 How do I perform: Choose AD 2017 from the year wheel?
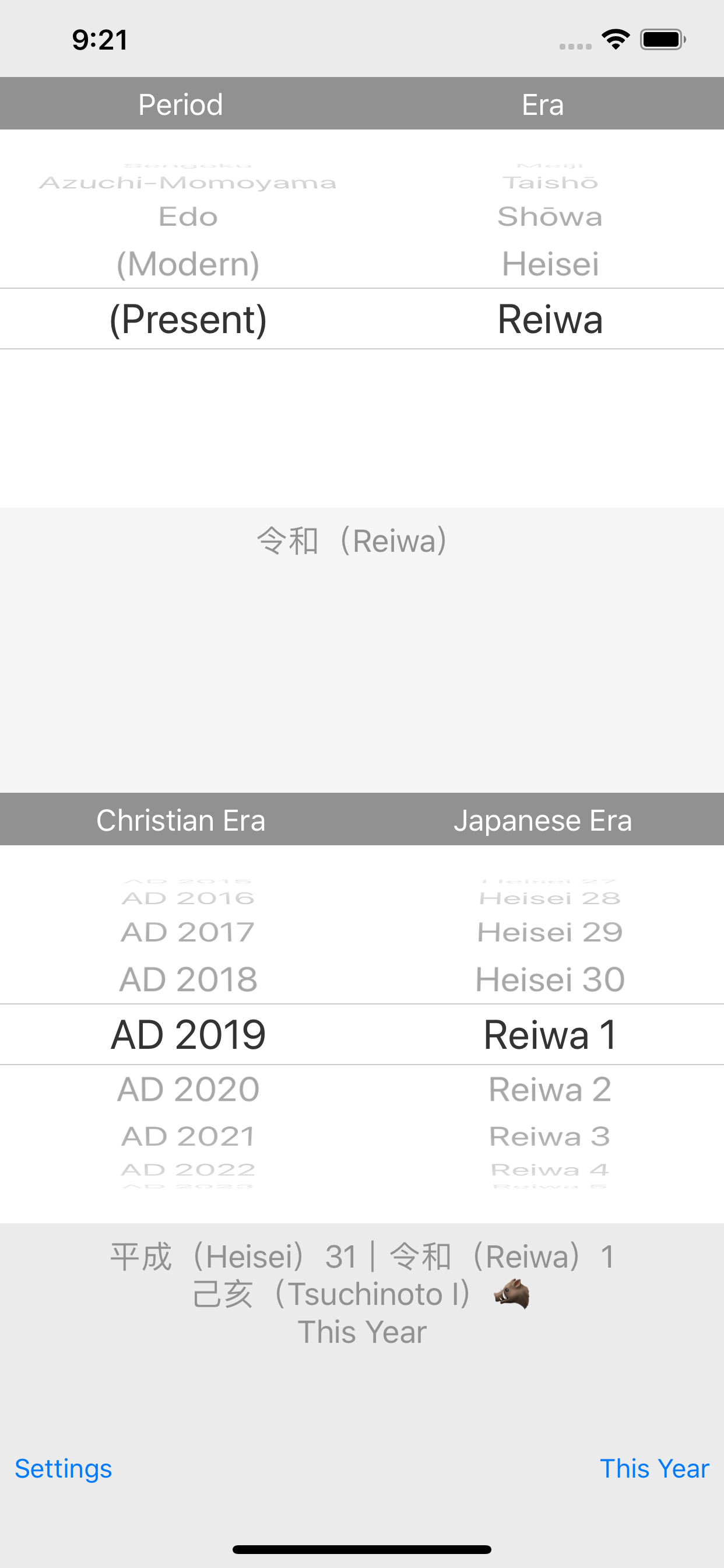coord(188,932)
